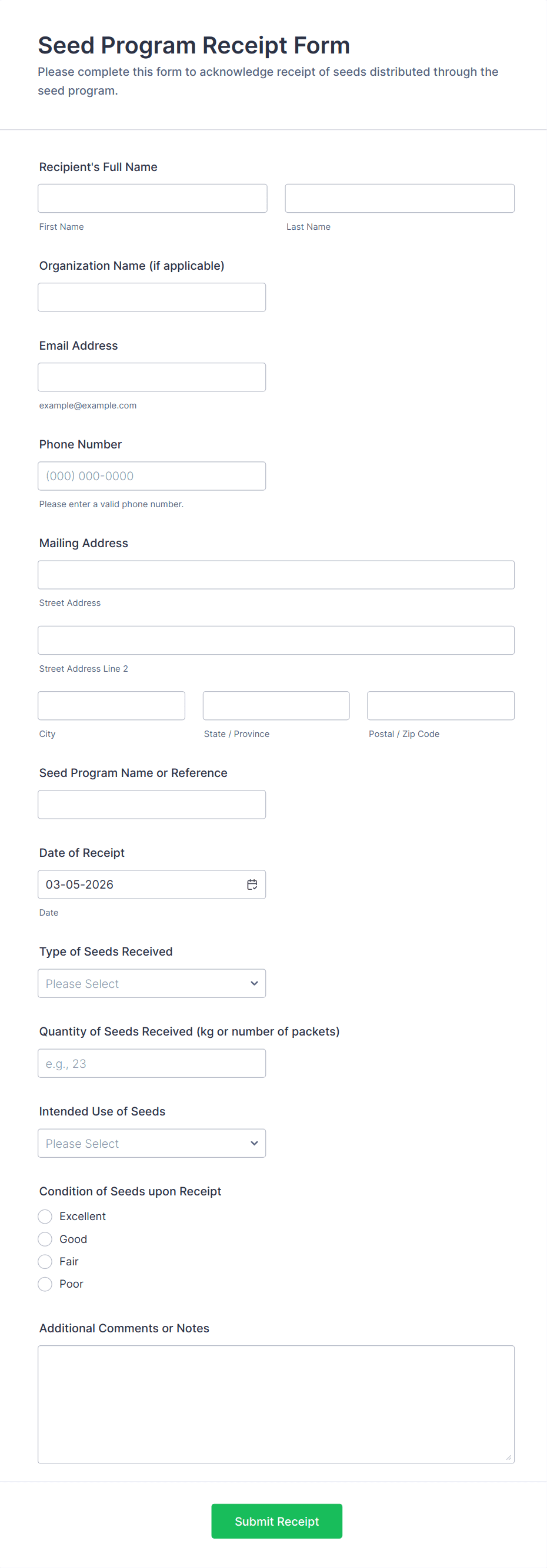
Task: Select Street Address Line 2 field
Action: point(276,641)
